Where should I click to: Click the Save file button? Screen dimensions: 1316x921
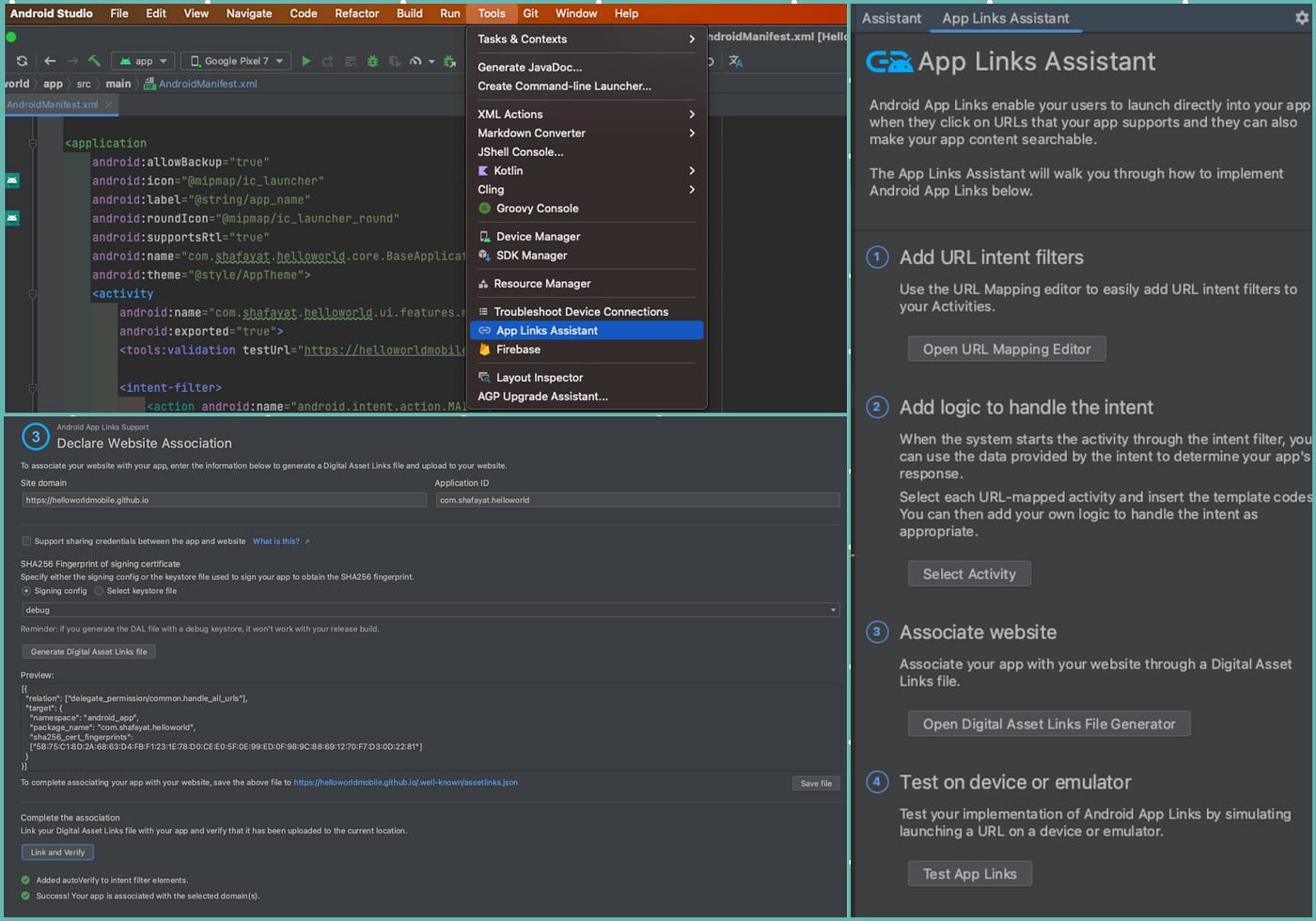816,783
